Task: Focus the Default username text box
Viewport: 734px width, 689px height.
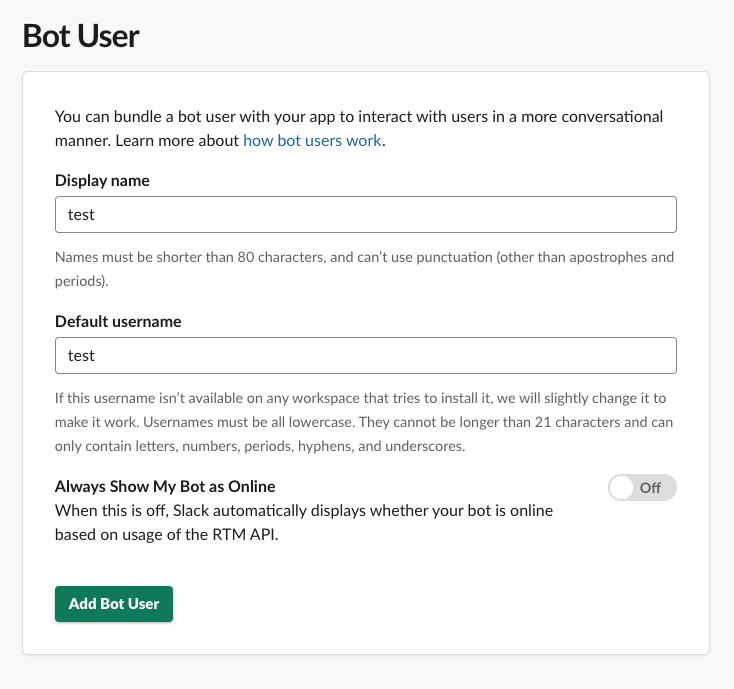Action: click(x=365, y=355)
